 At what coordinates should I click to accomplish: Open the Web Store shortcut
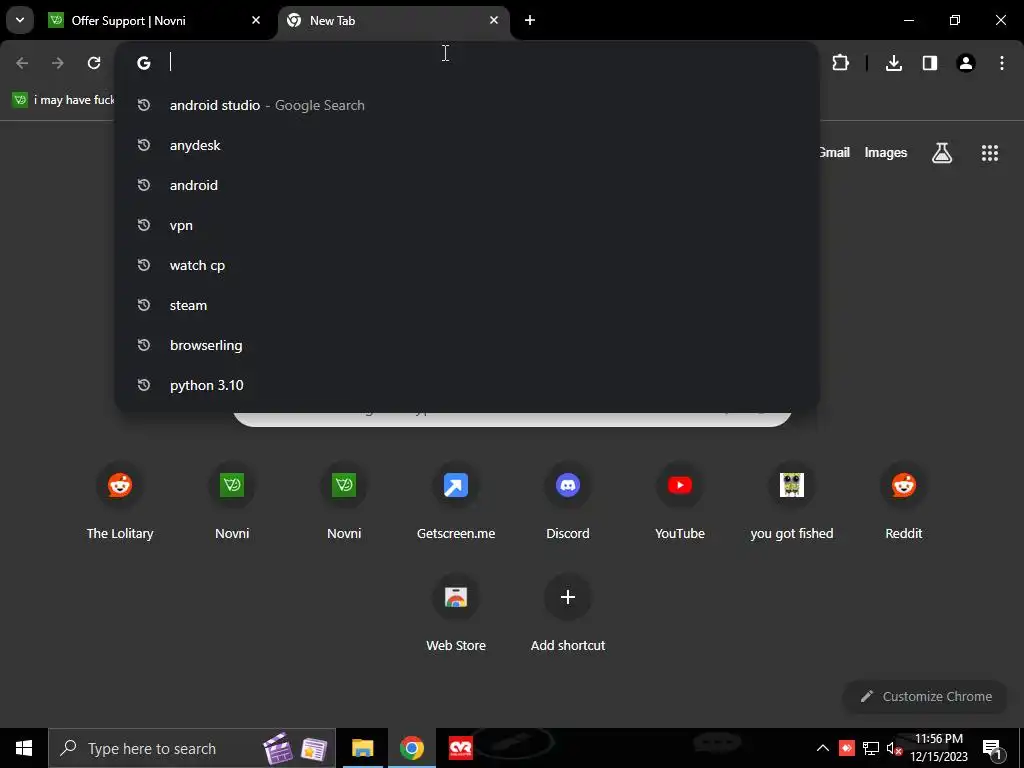[456, 615]
